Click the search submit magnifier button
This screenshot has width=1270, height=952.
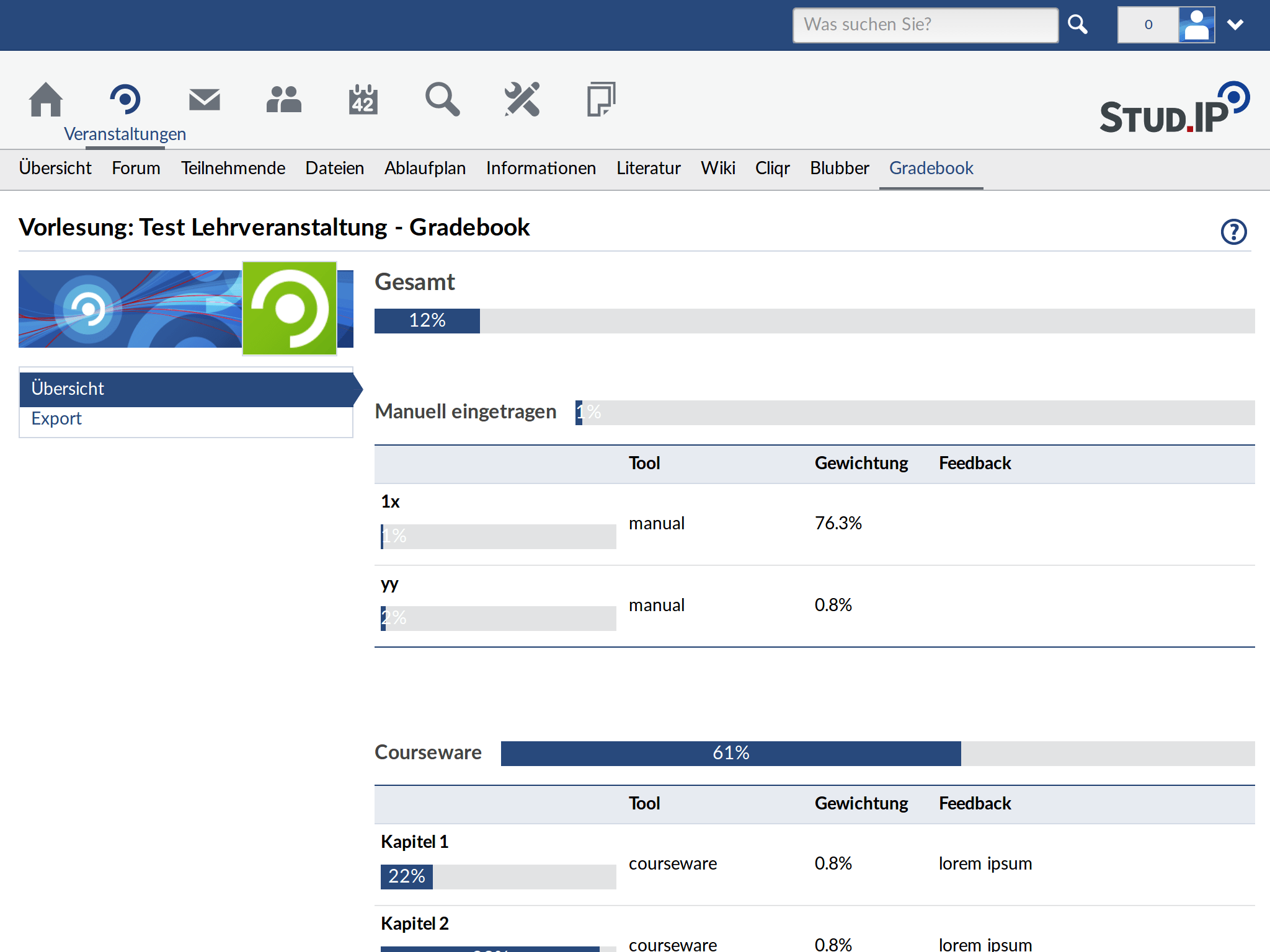[x=1078, y=25]
